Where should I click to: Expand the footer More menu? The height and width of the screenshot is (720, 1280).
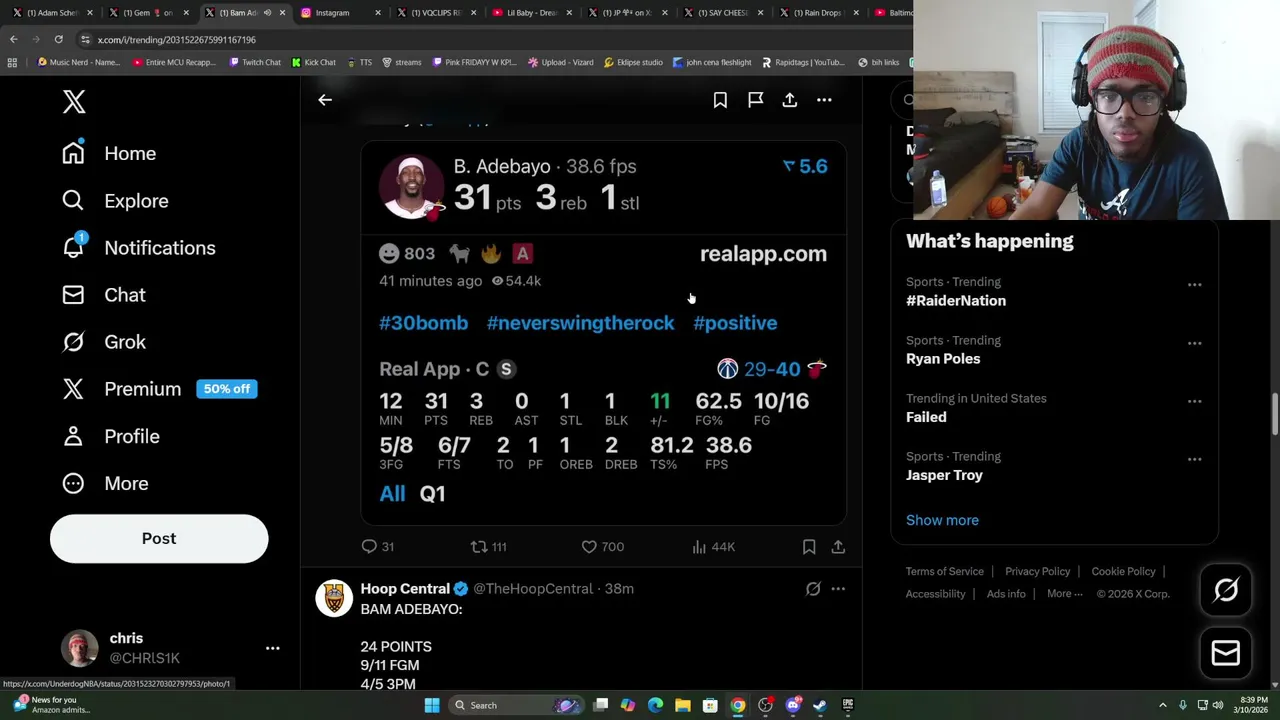(x=1064, y=594)
